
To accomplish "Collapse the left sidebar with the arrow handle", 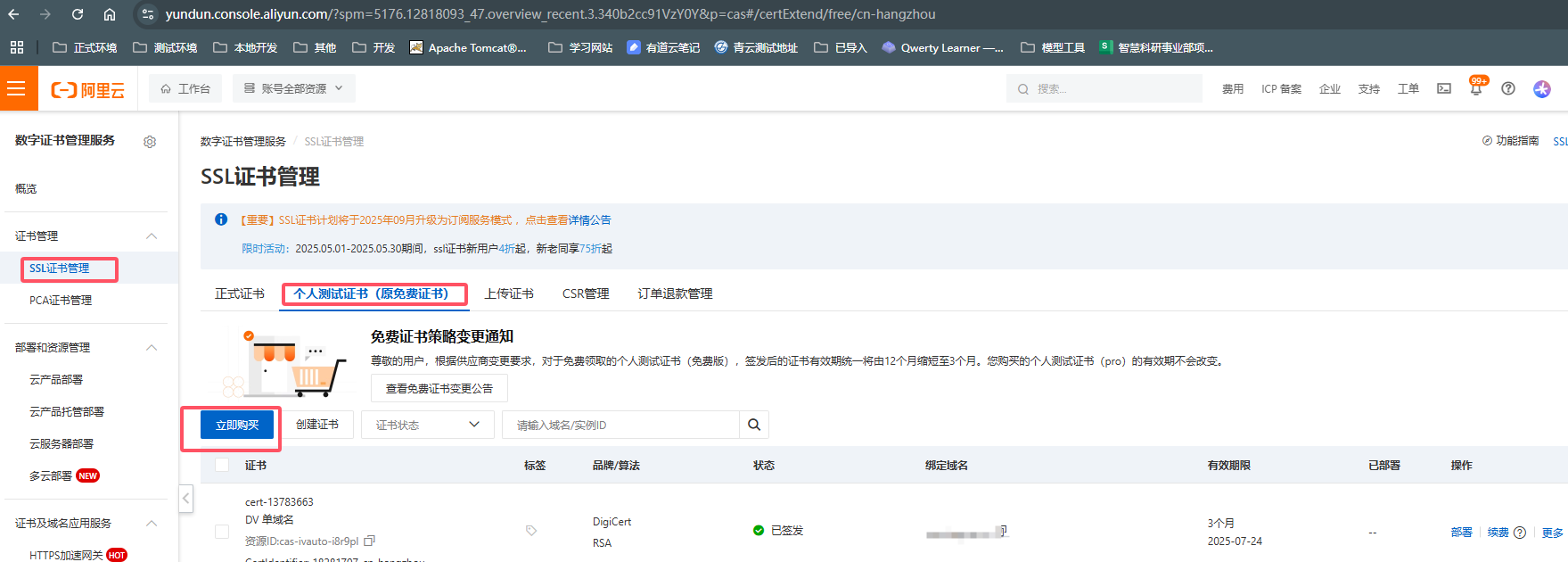I will 186,498.
